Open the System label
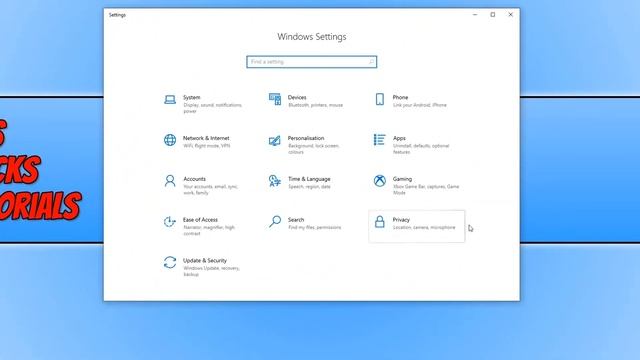 click(x=191, y=98)
